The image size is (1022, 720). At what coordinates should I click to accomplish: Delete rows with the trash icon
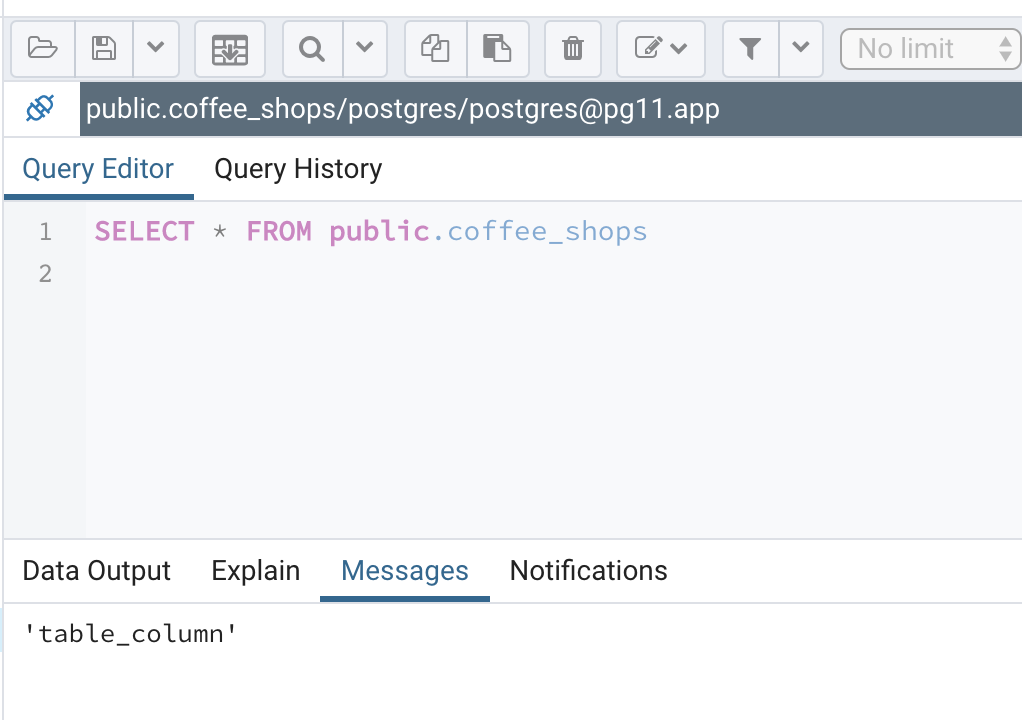[572, 48]
